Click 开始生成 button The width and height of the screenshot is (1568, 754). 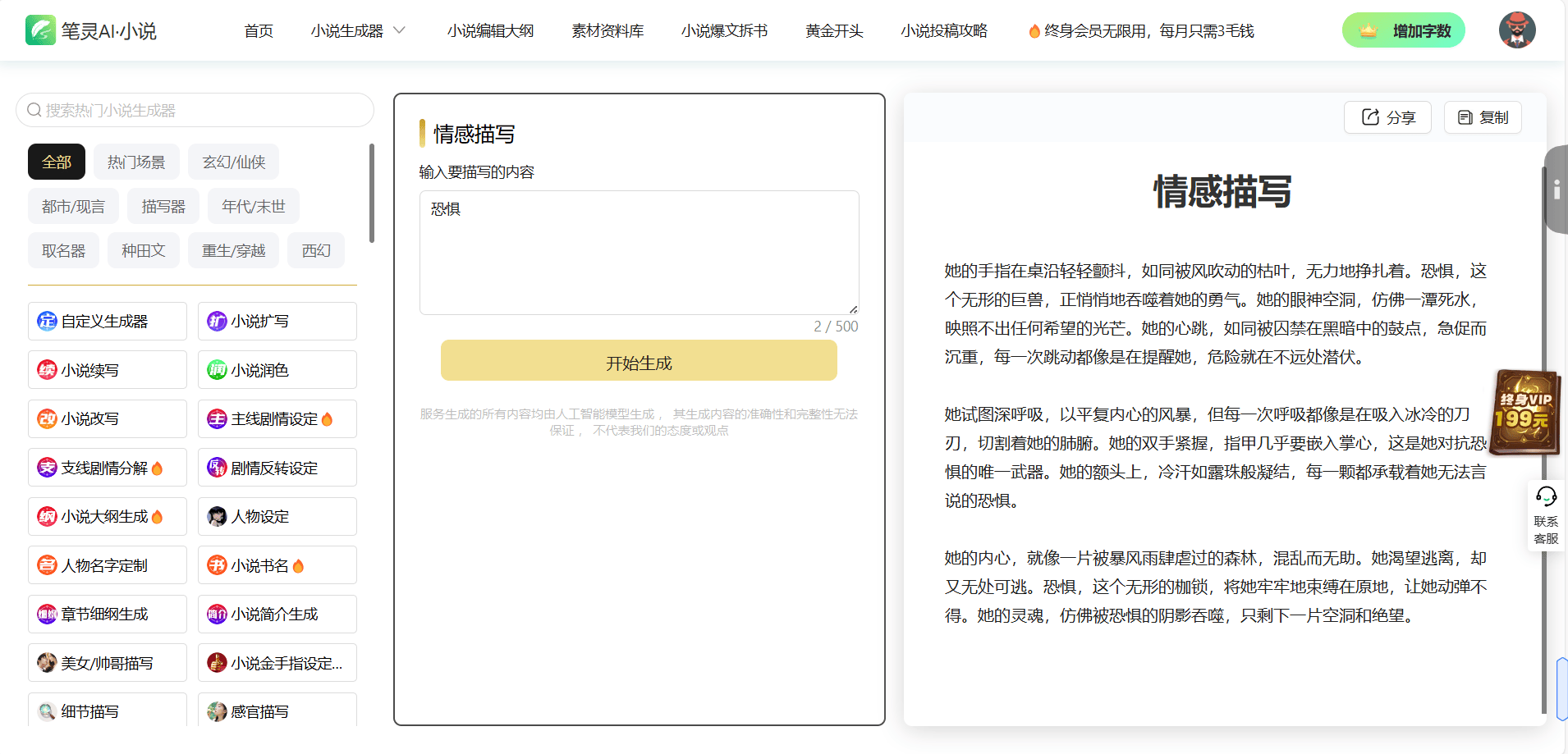[639, 361]
